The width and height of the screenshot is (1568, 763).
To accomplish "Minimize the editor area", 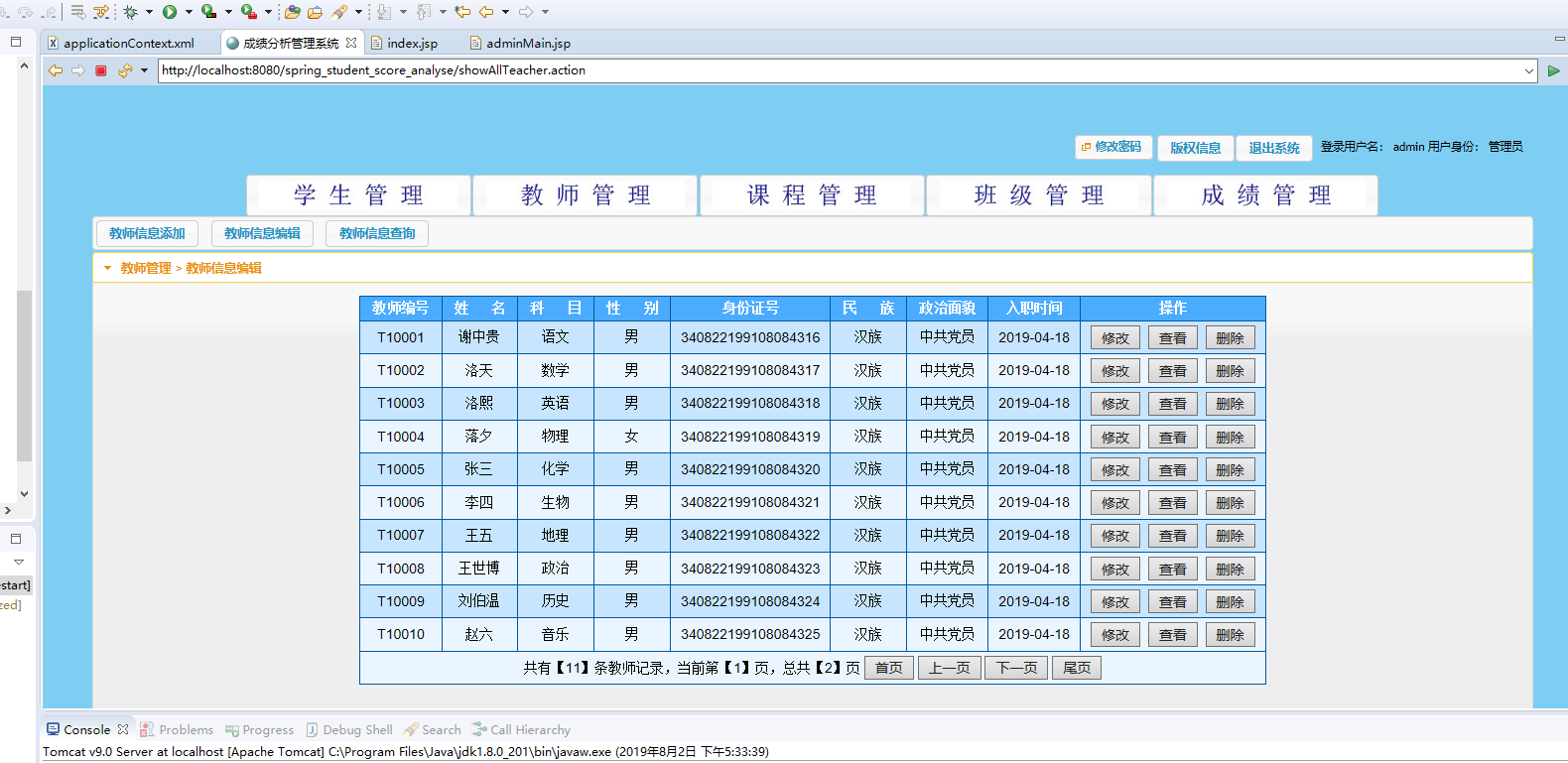I will click(1559, 39).
